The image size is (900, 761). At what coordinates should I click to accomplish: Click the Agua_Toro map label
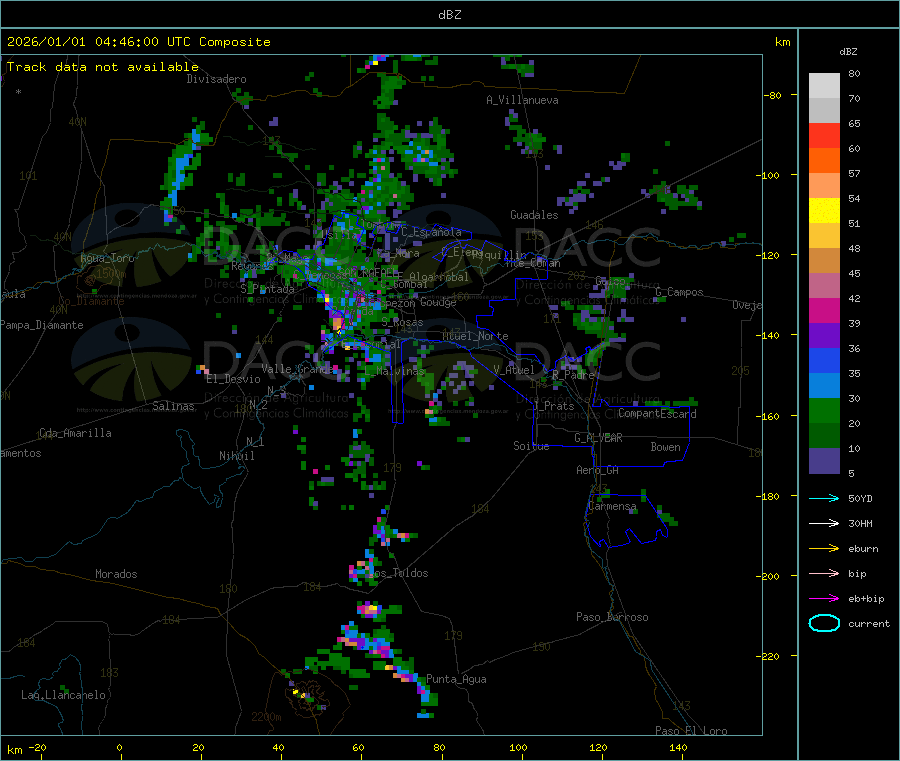coord(107,258)
